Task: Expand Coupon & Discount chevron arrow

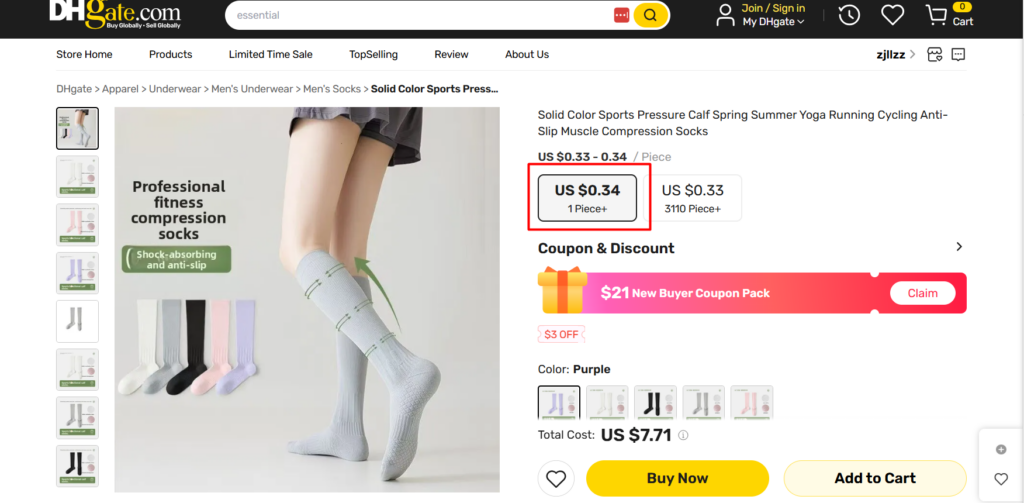Action: point(959,247)
